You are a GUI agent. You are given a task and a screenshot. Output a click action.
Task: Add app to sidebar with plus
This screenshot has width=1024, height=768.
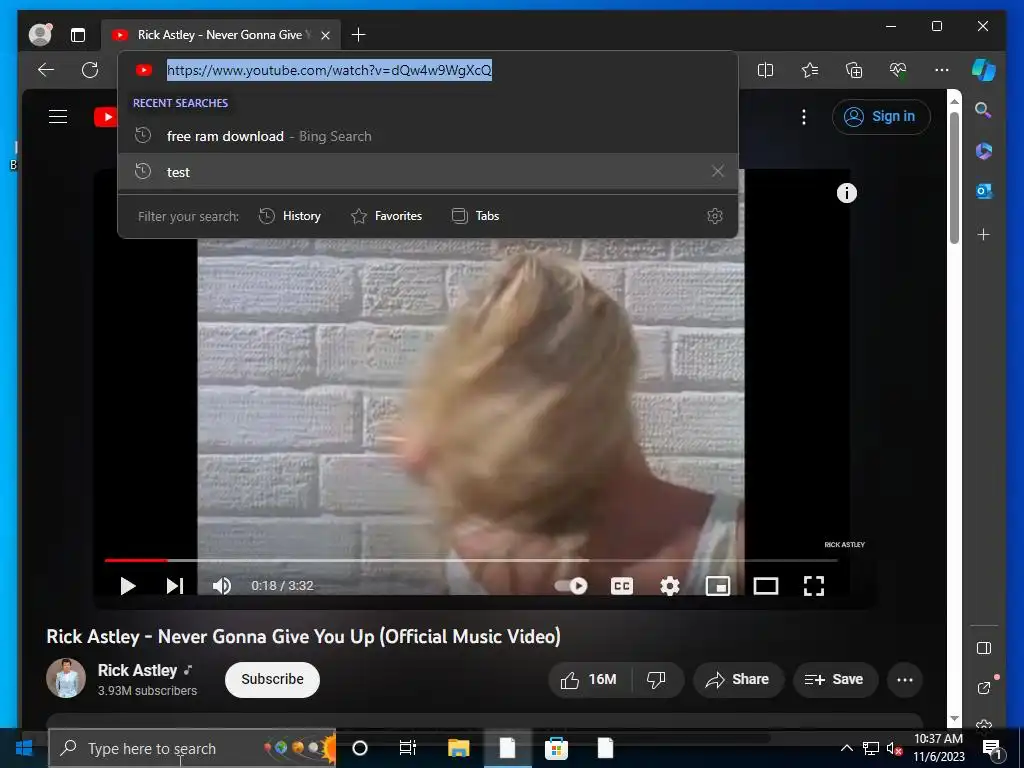[x=984, y=234]
